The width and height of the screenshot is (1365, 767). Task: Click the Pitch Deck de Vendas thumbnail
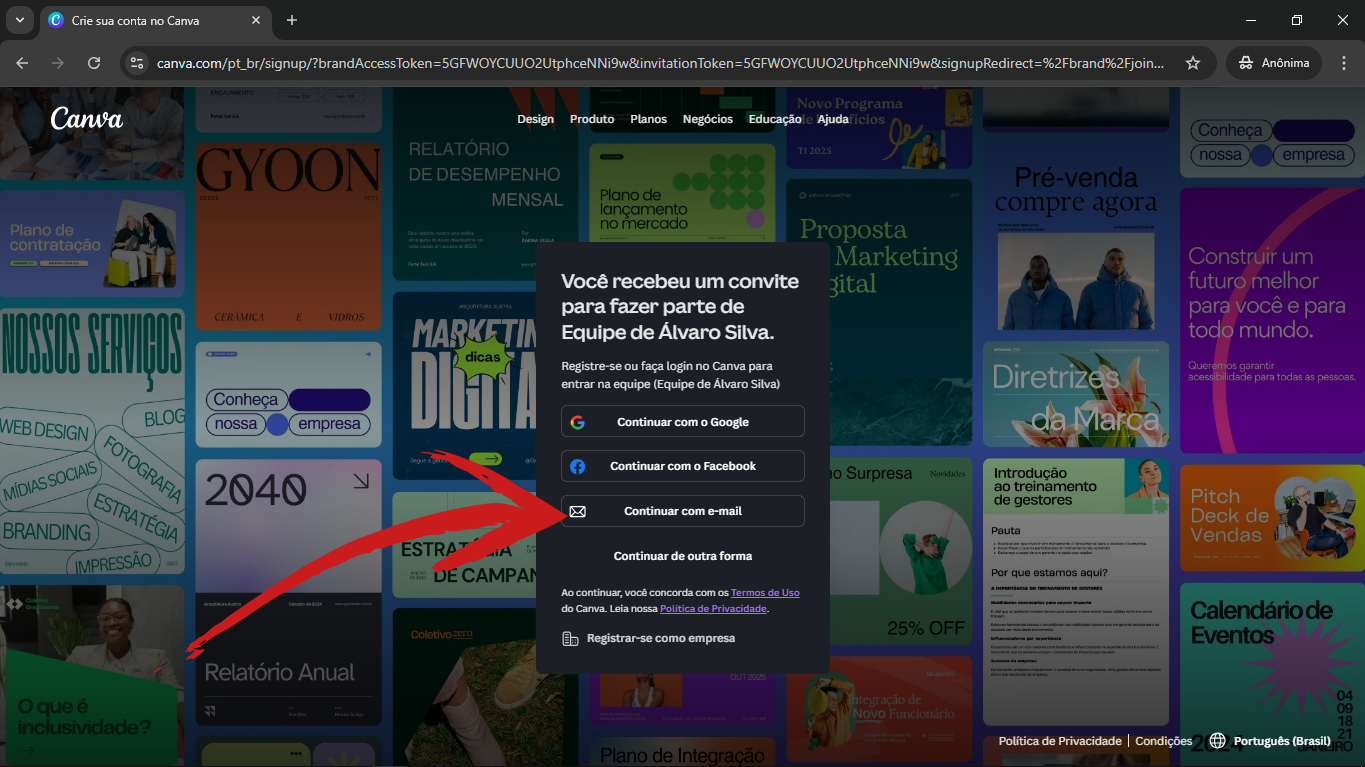coord(1272,517)
